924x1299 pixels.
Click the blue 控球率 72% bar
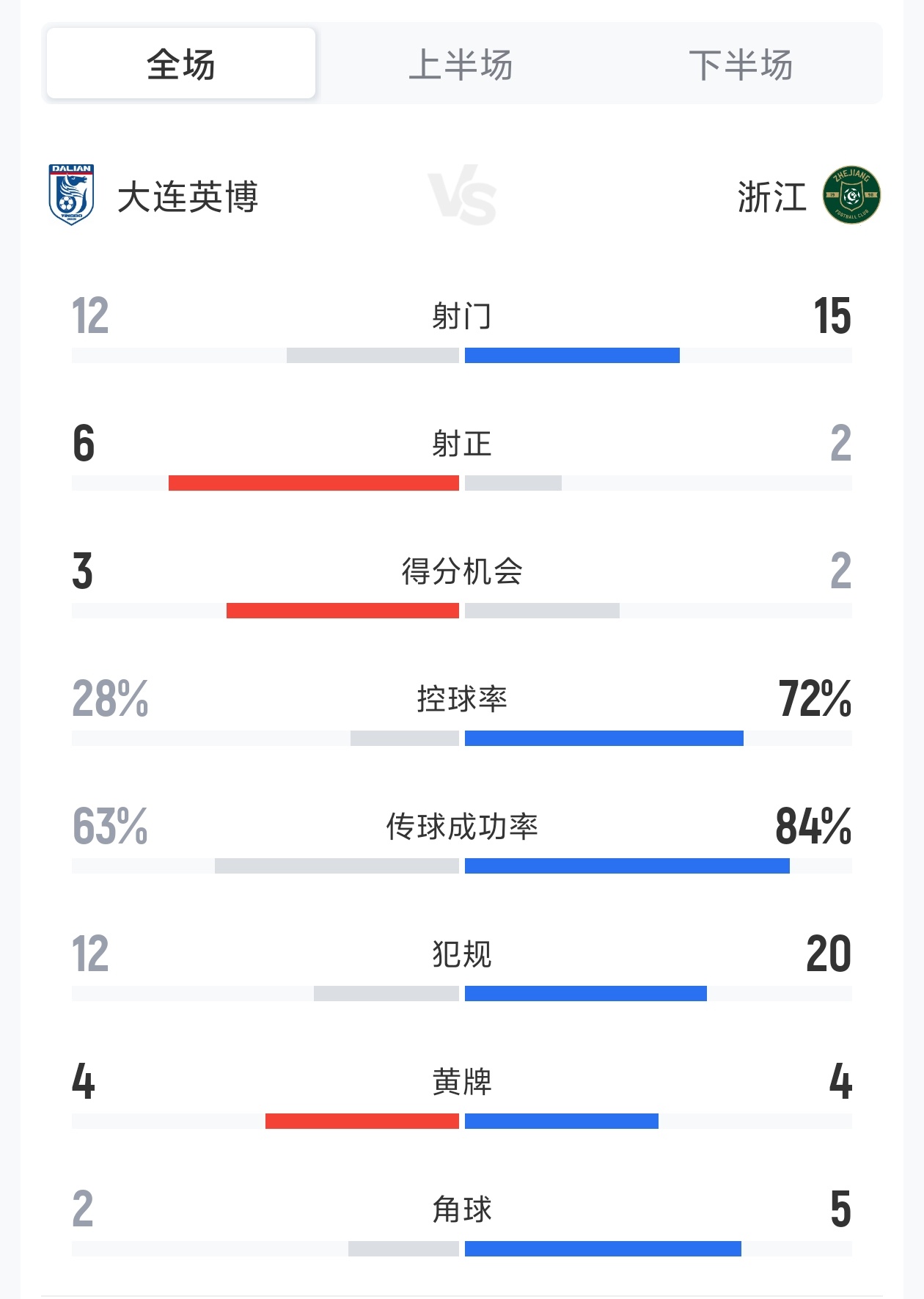click(x=604, y=739)
